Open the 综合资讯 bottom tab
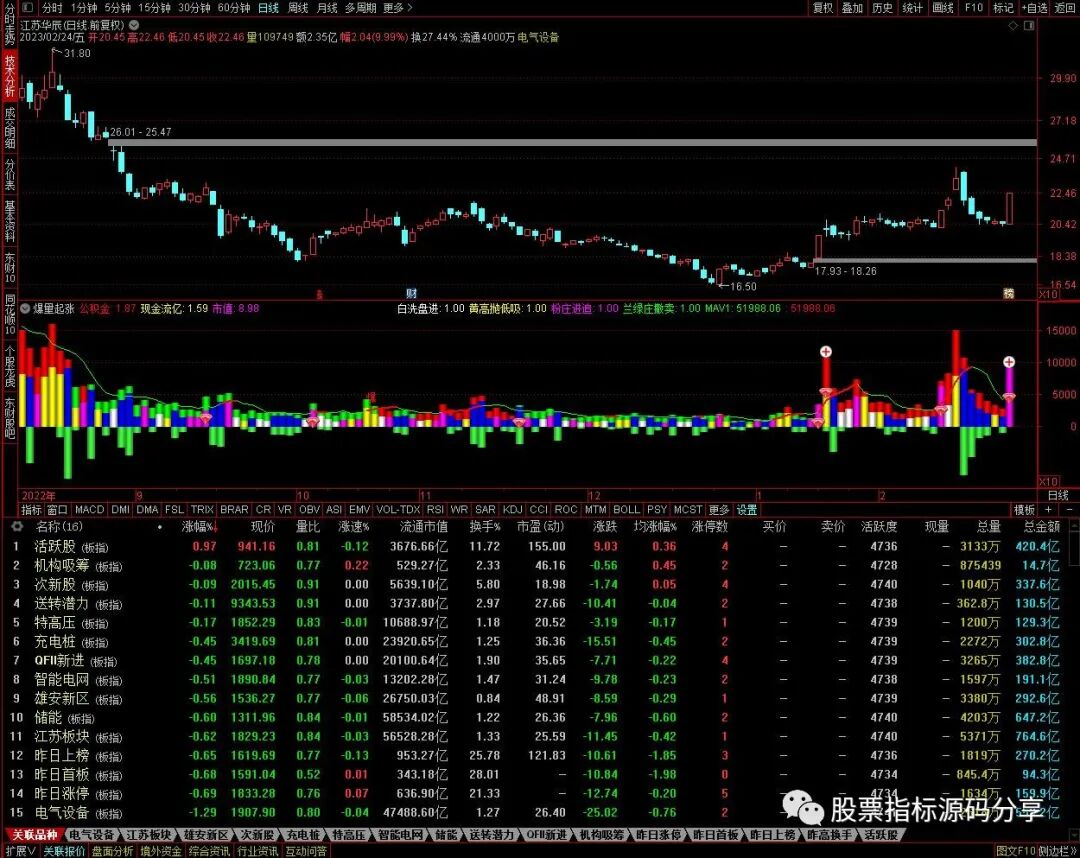This screenshot has height=858, width=1080. click(209, 851)
